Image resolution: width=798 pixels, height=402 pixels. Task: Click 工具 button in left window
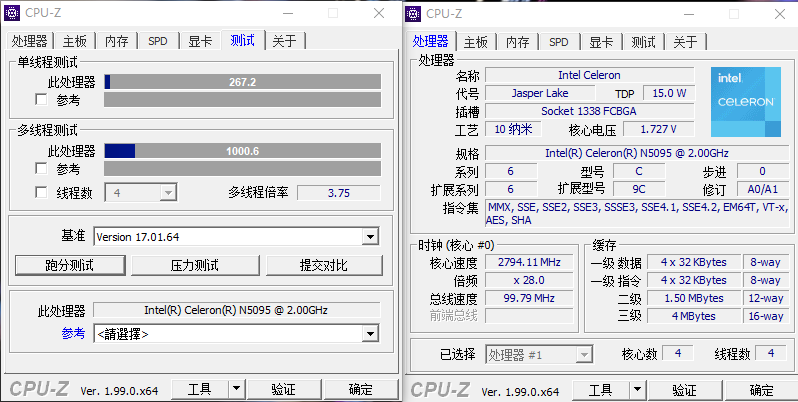200,390
